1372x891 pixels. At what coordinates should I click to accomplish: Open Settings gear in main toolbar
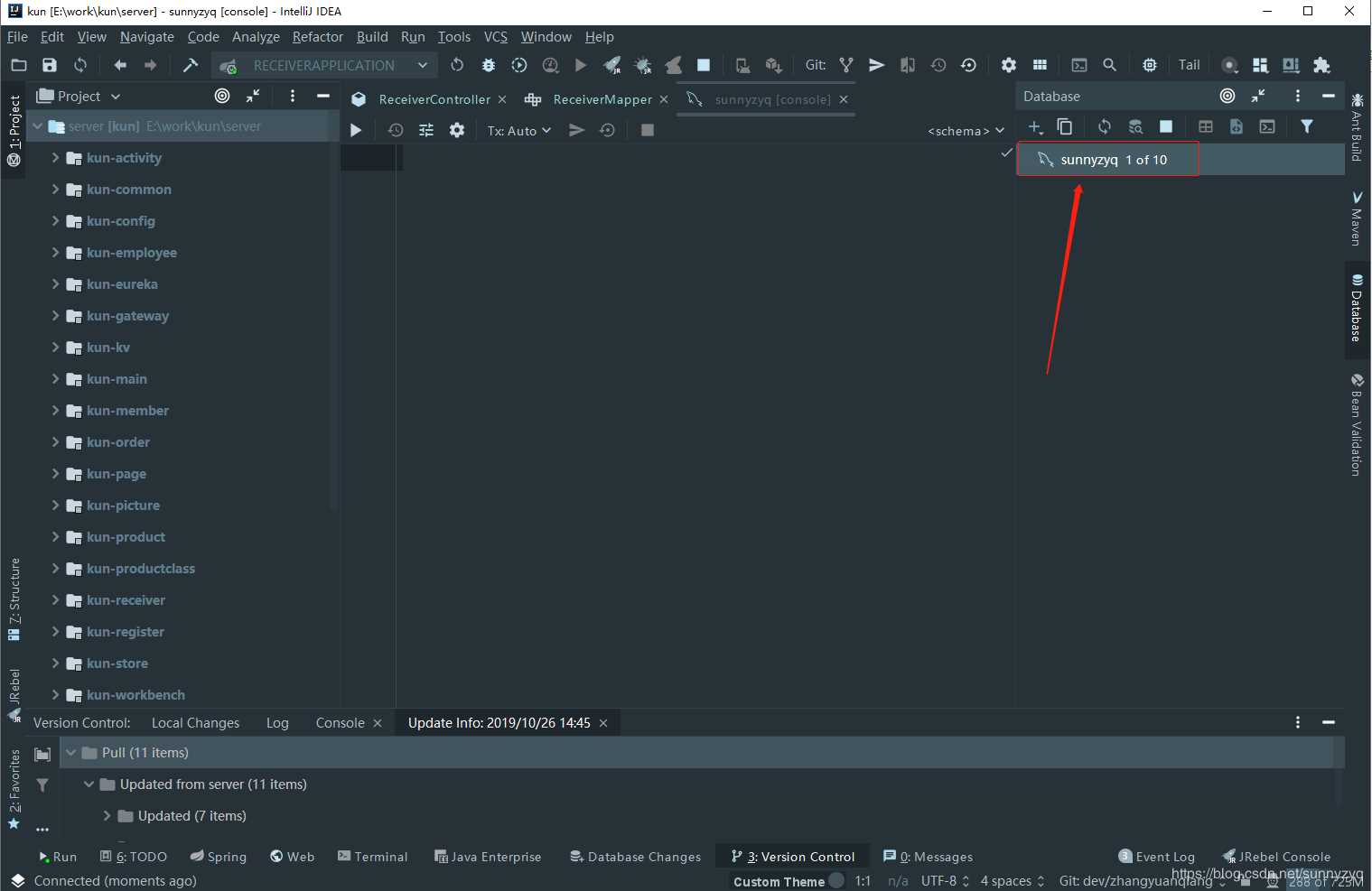click(1009, 65)
